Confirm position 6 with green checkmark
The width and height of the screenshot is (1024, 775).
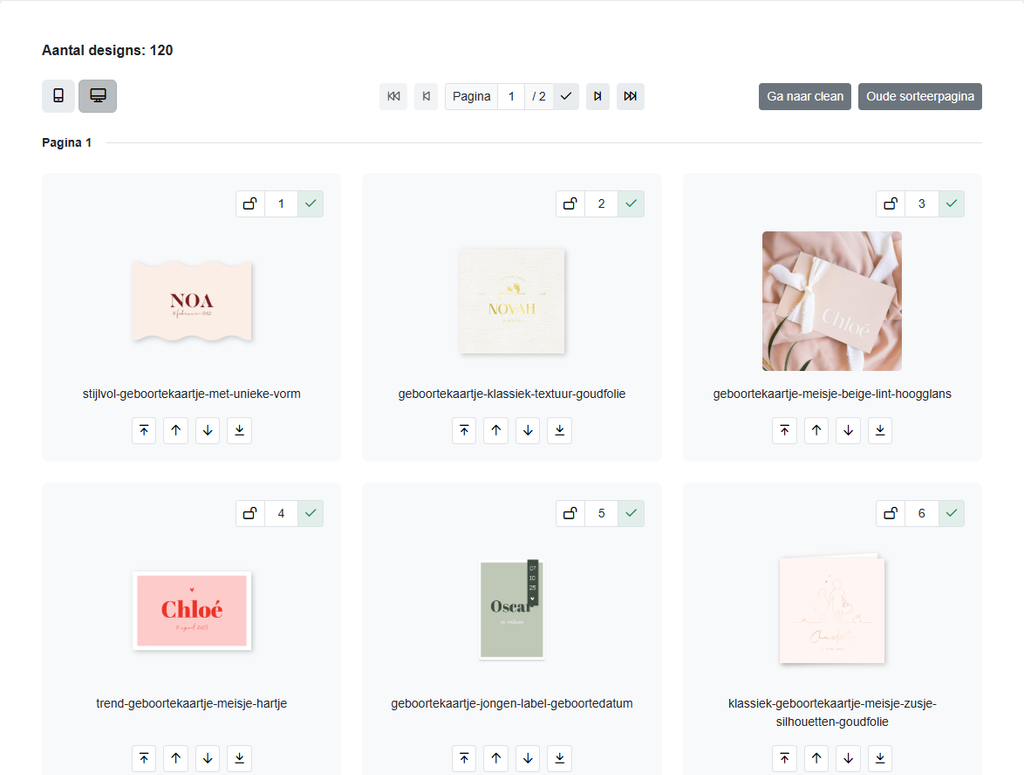(952, 513)
